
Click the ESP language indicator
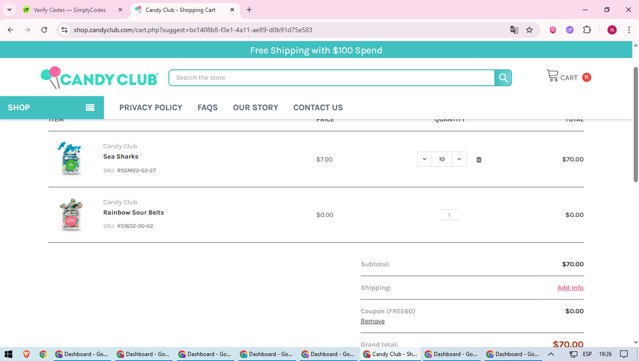click(x=587, y=354)
